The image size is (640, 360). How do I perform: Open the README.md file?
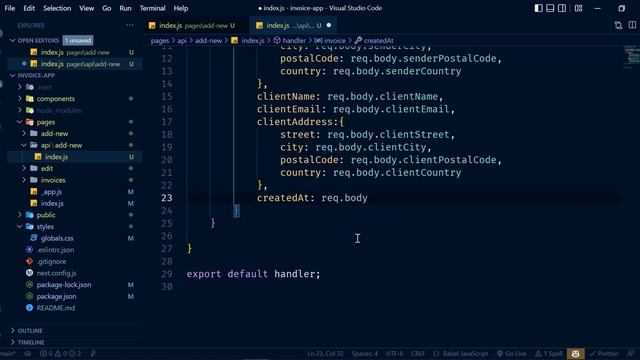(x=75, y=308)
